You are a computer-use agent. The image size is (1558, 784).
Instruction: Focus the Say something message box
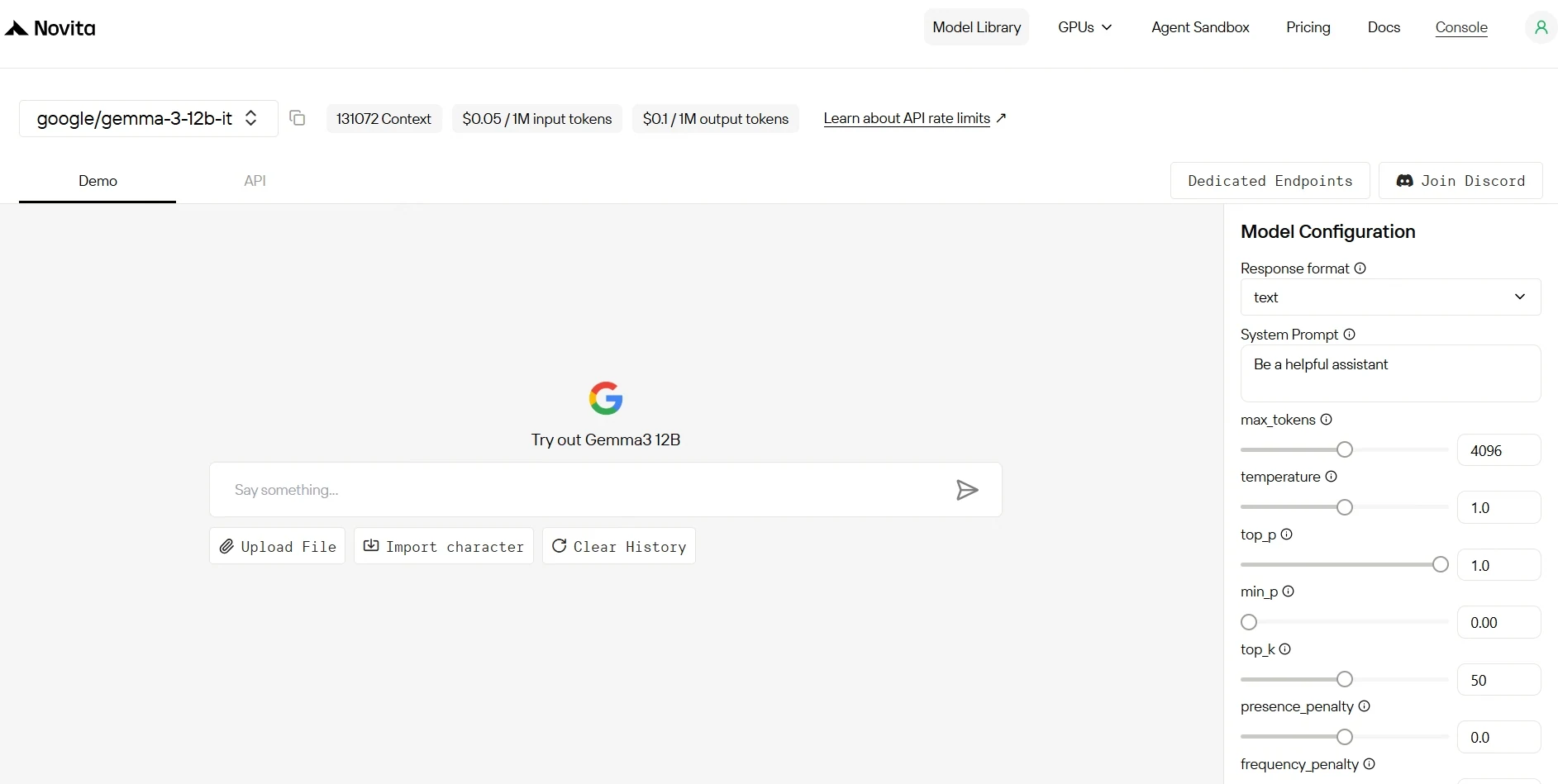pyautogui.click(x=606, y=490)
